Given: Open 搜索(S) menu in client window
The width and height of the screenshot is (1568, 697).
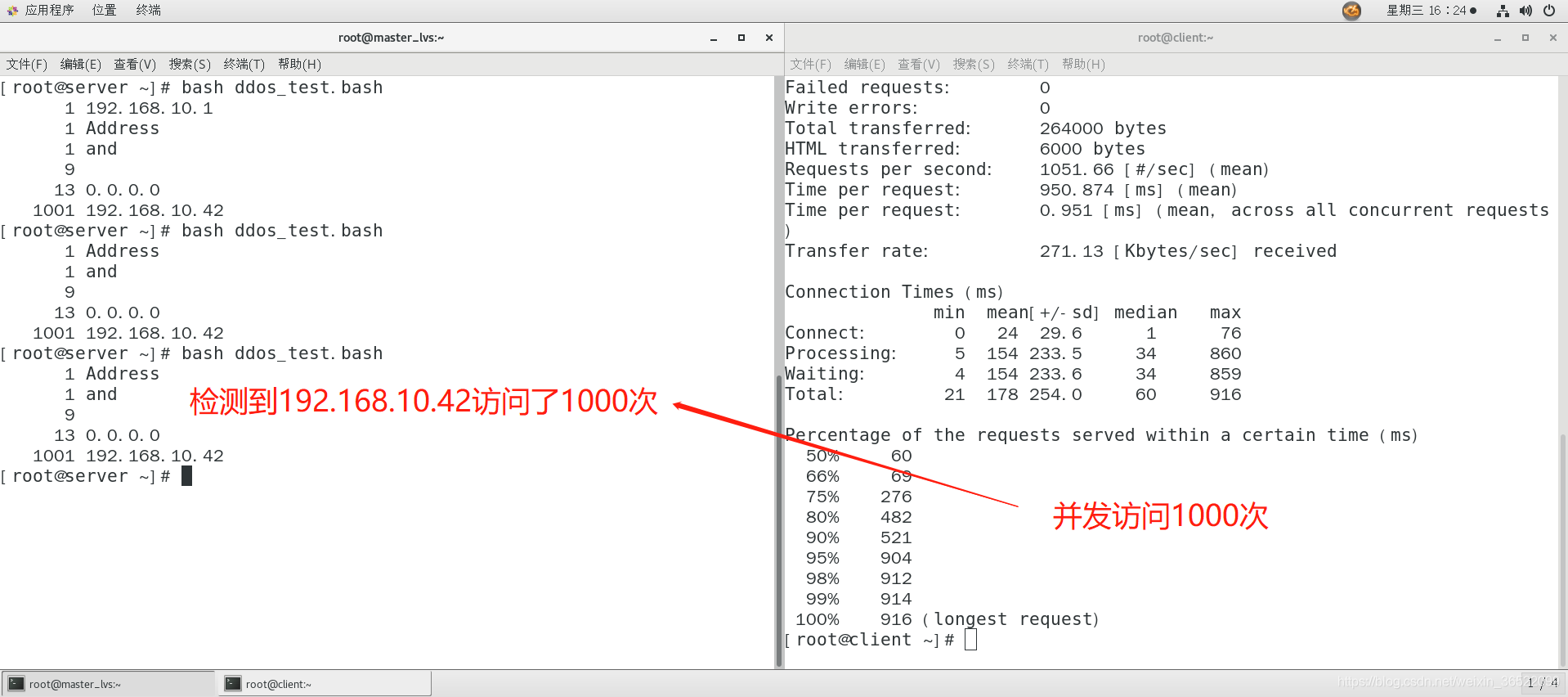Looking at the screenshot, I should pos(974,64).
